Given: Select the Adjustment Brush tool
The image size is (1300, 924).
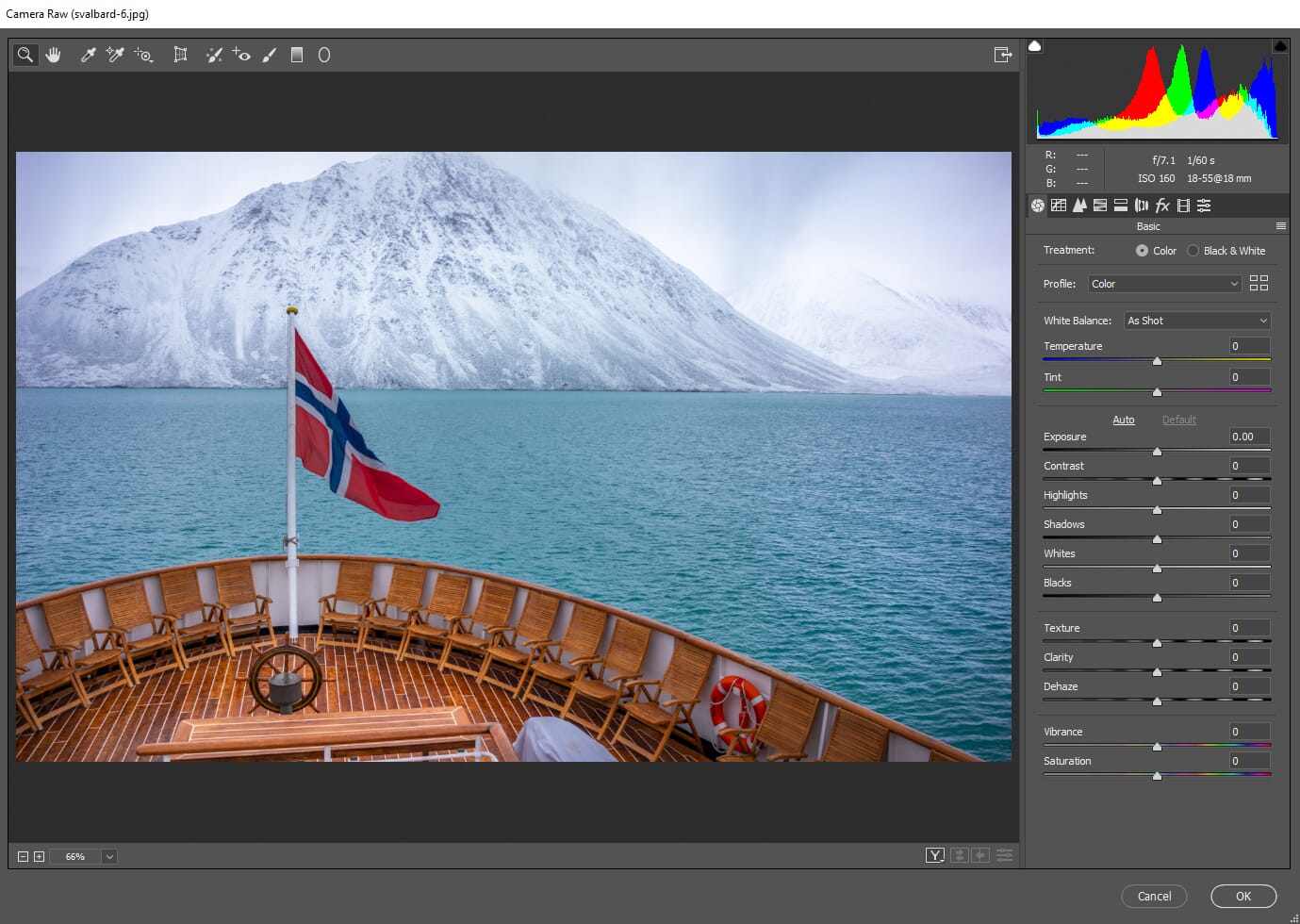Looking at the screenshot, I should 270,55.
